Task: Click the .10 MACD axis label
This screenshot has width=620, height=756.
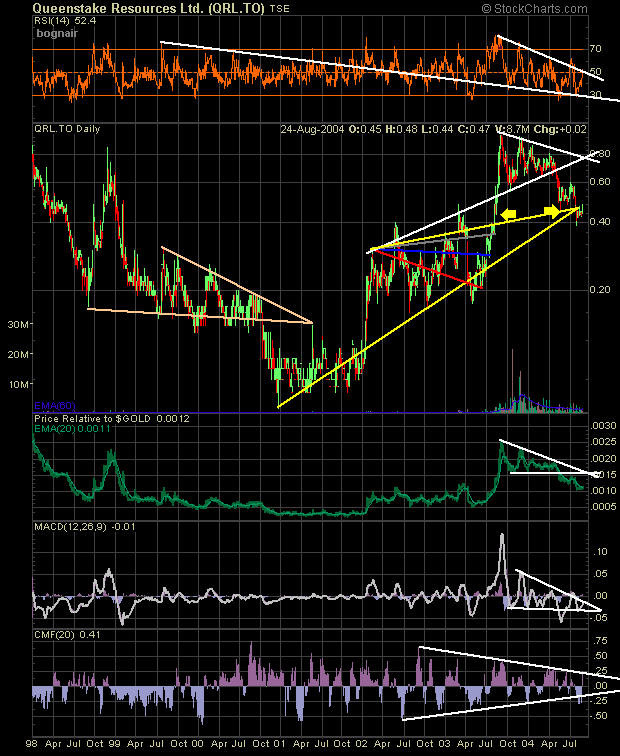Action: tap(602, 552)
